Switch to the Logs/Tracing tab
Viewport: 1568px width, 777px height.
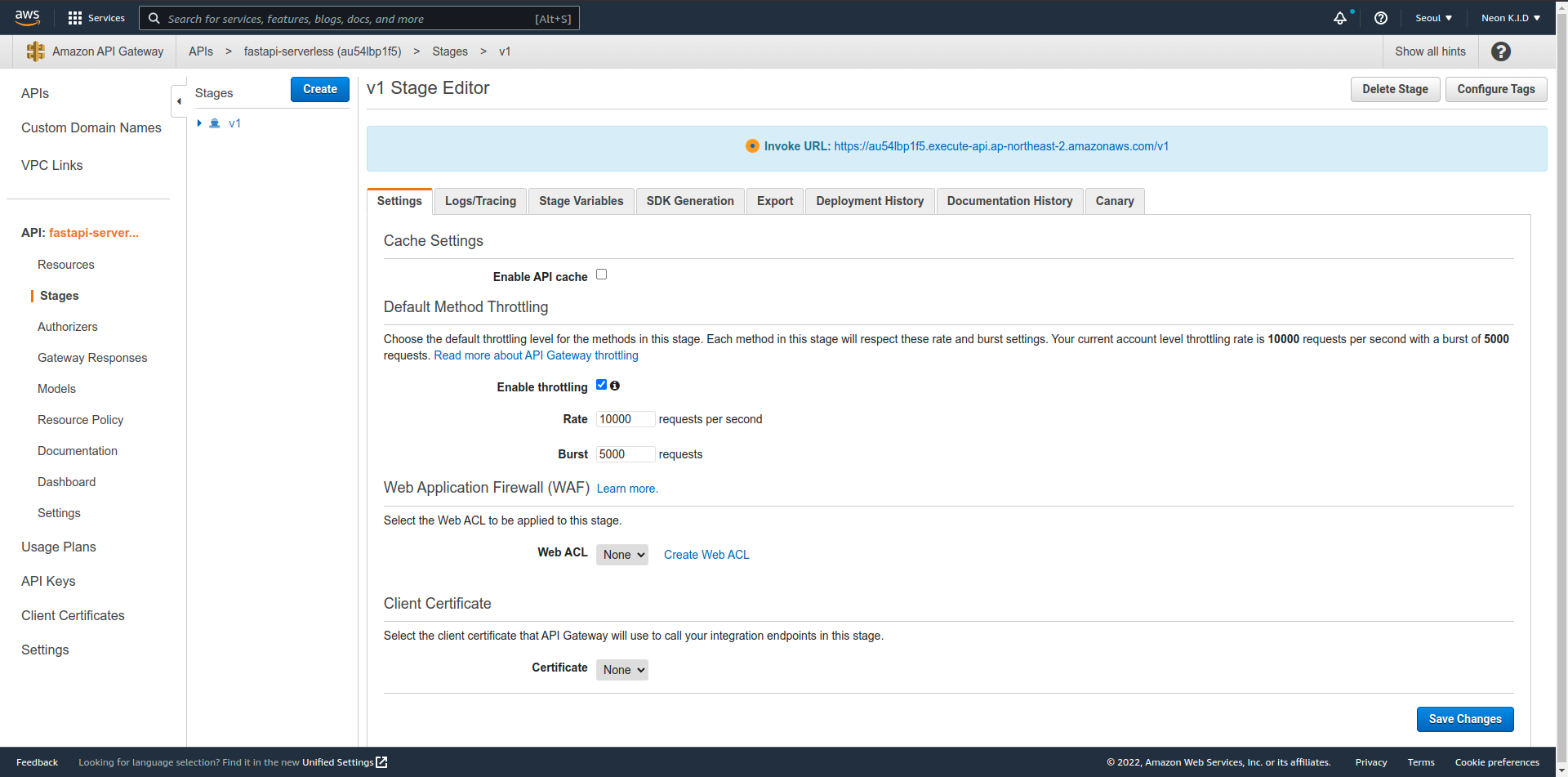[x=480, y=201]
